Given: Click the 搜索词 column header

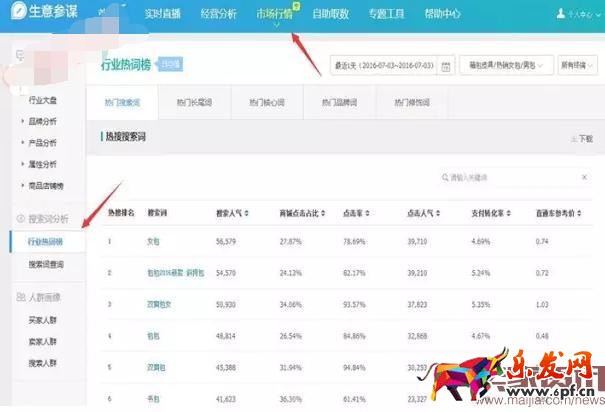Looking at the screenshot, I should tap(157, 213).
